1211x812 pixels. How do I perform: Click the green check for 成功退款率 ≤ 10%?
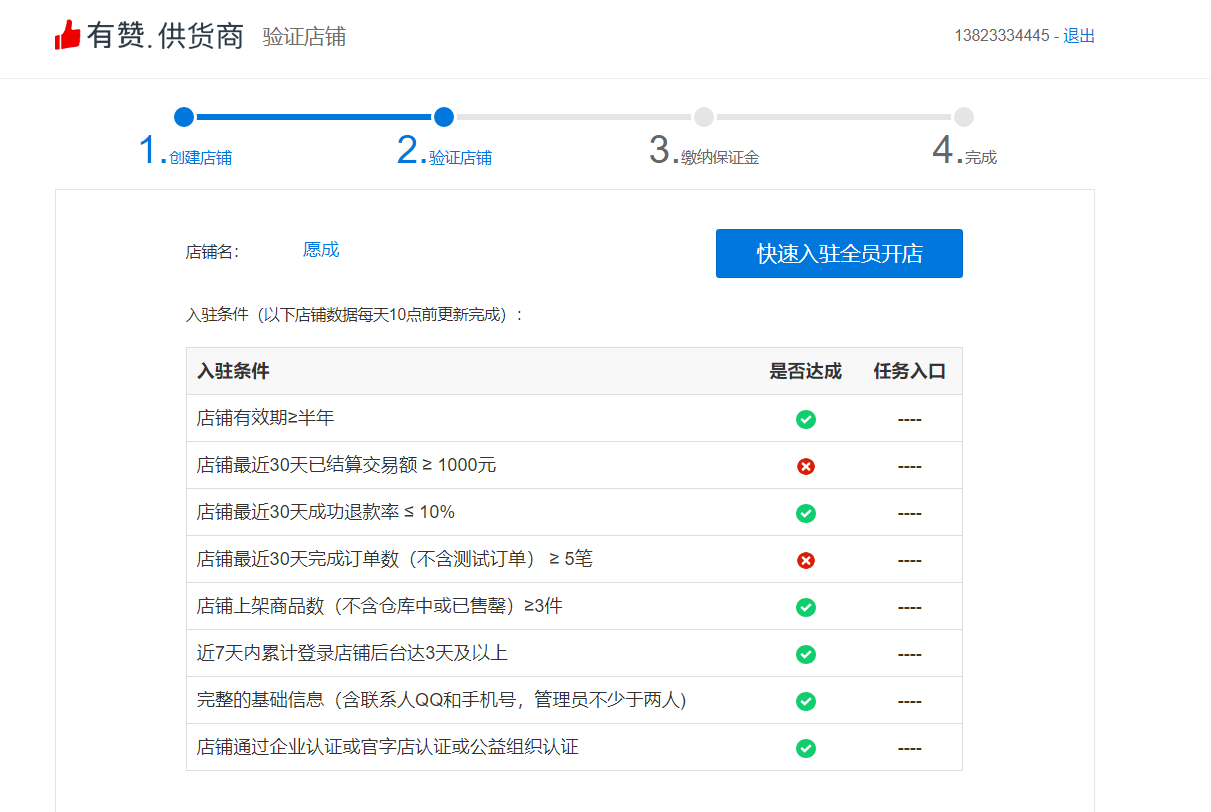pyautogui.click(x=806, y=513)
